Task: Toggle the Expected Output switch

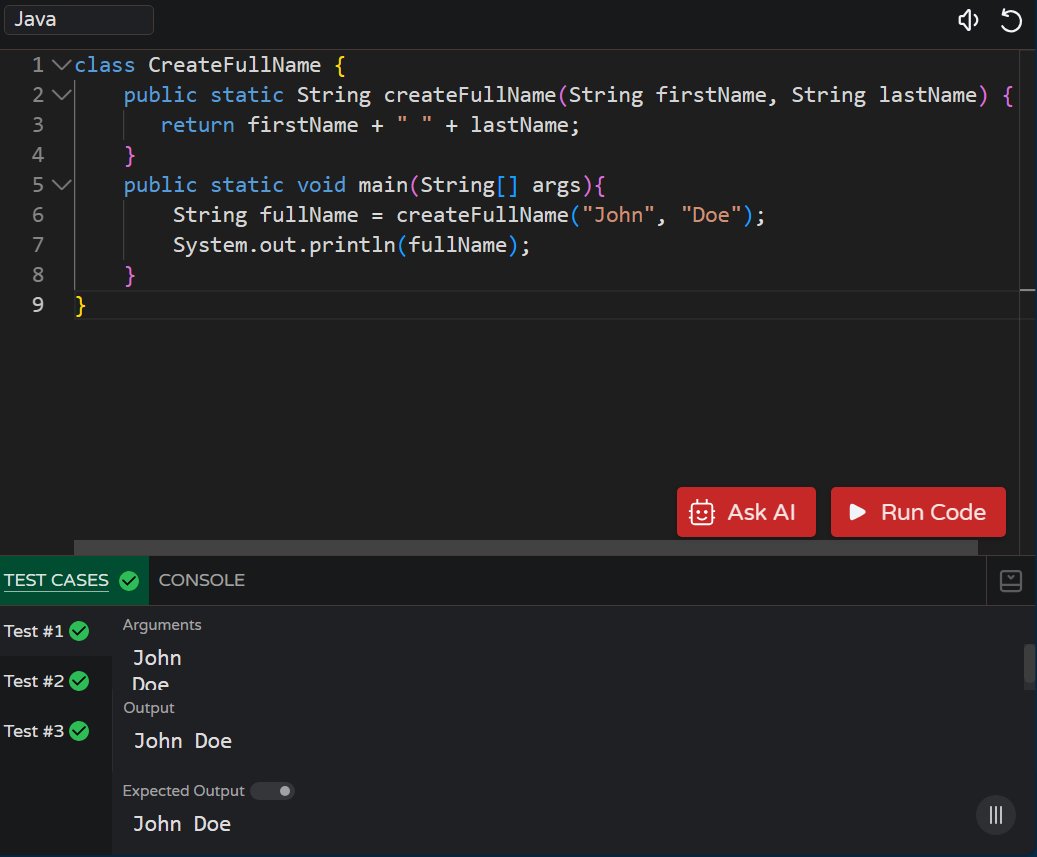Action: [271, 790]
